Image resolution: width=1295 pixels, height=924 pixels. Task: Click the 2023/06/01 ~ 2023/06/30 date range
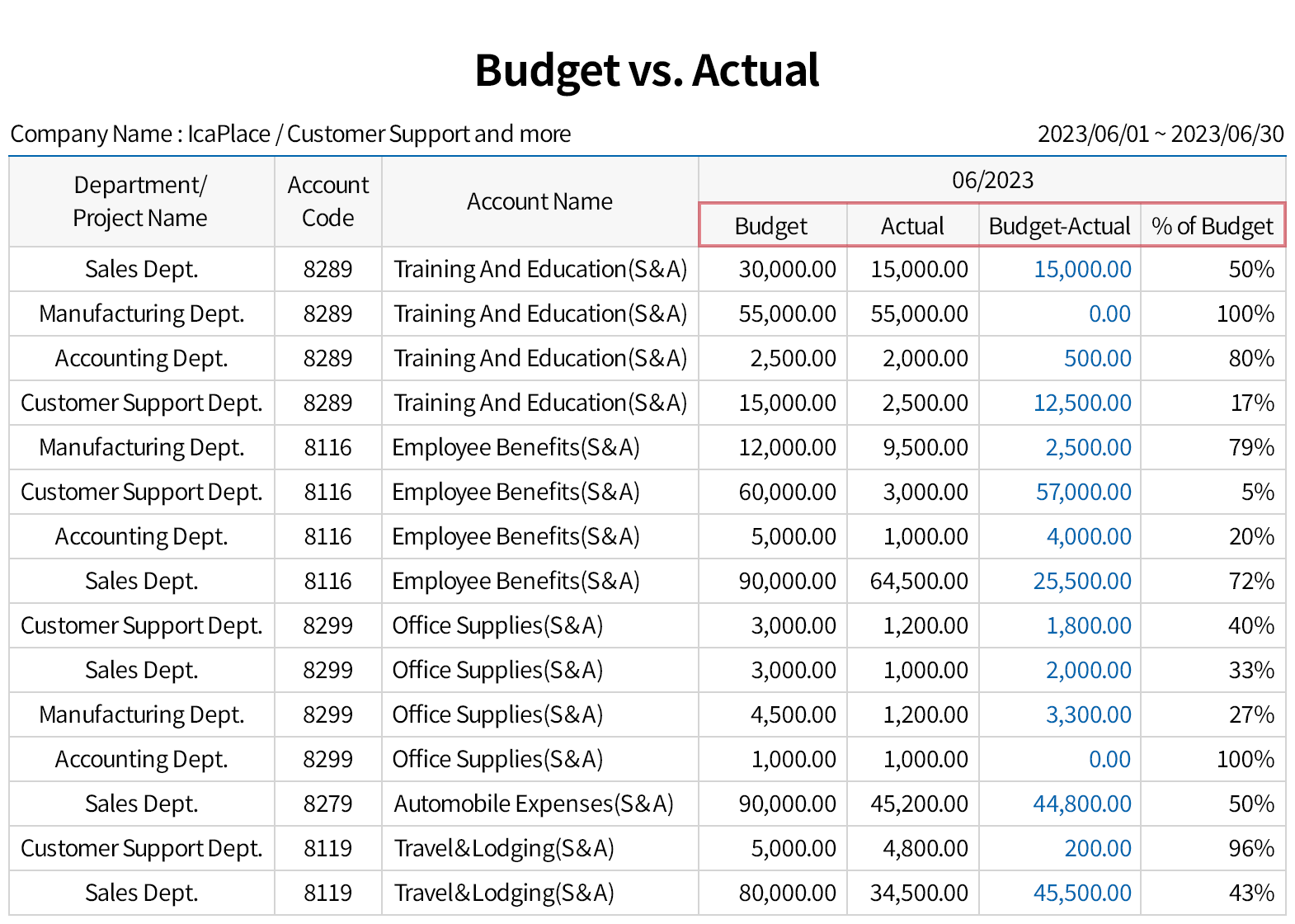pyautogui.click(x=1160, y=134)
